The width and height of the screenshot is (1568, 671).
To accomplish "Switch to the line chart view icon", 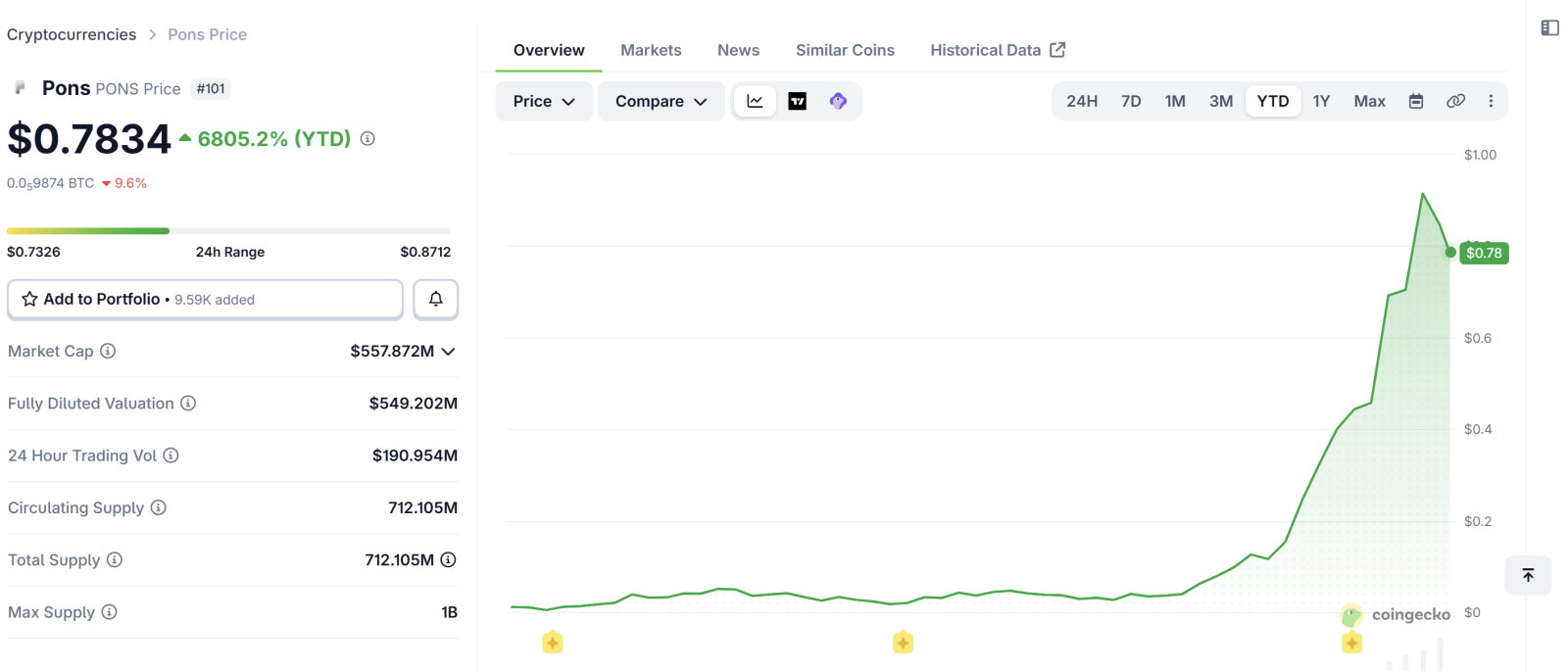I will coord(755,101).
